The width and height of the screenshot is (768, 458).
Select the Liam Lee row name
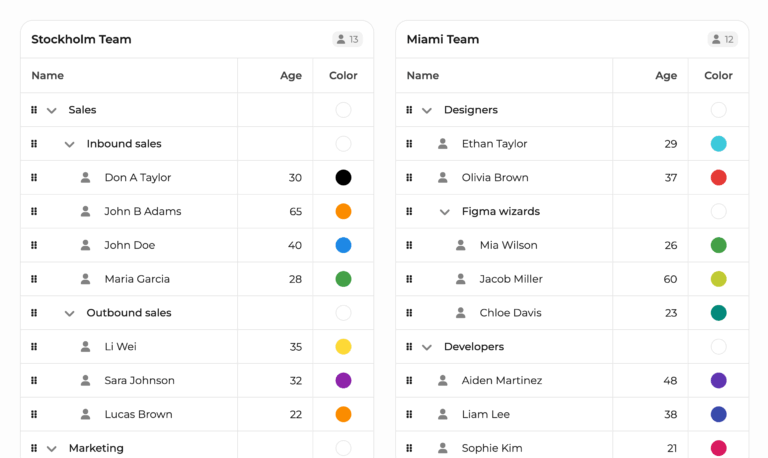[485, 414]
